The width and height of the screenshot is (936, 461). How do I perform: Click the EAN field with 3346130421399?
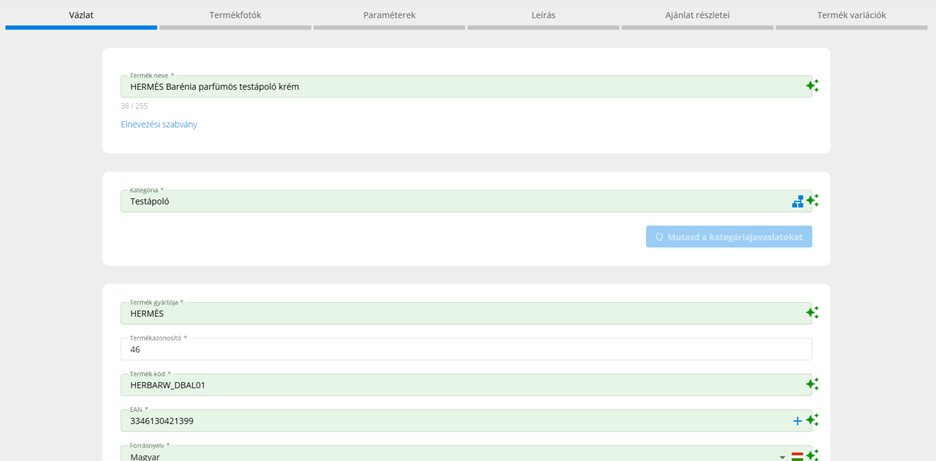tap(466, 421)
